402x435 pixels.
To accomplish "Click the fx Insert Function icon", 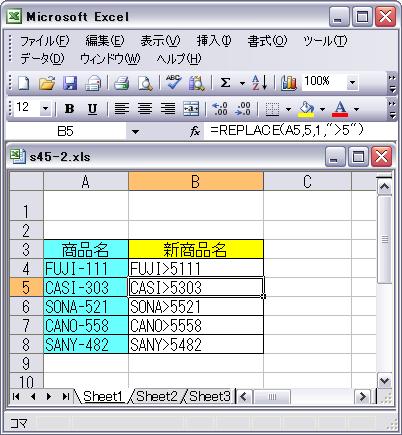I will pyautogui.click(x=195, y=132).
